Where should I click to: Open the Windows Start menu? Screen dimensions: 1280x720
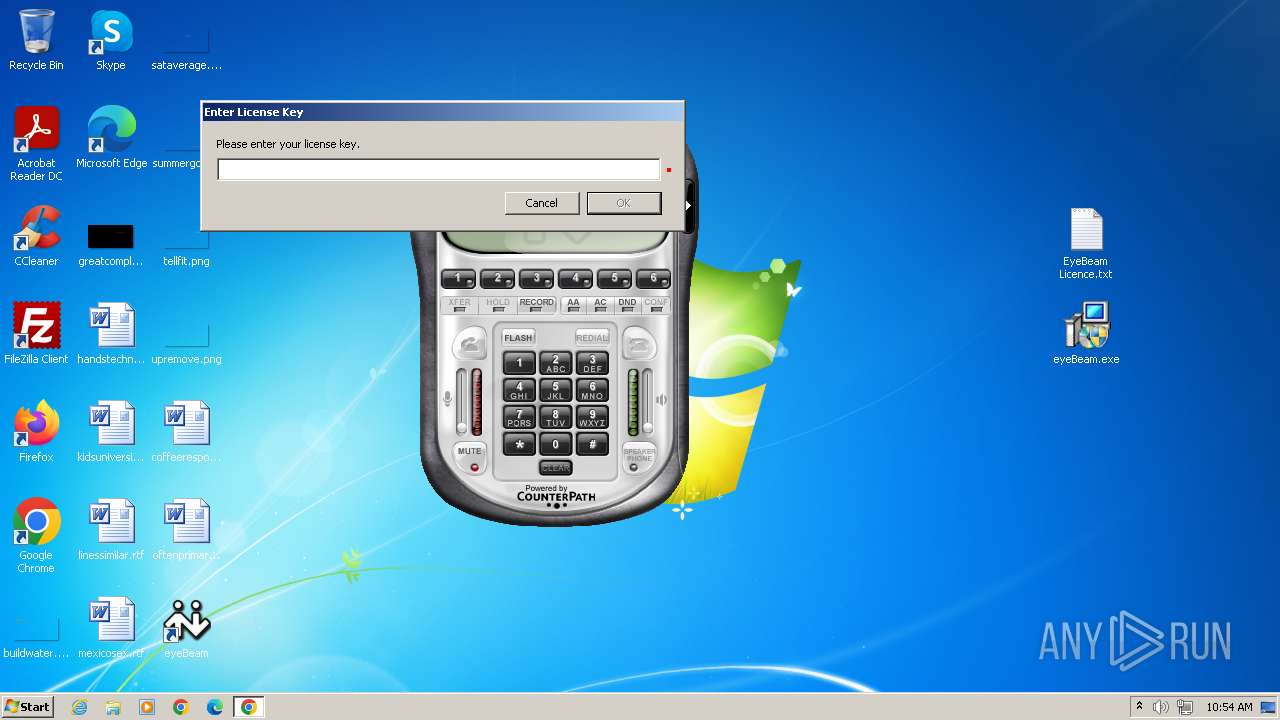tap(27, 706)
